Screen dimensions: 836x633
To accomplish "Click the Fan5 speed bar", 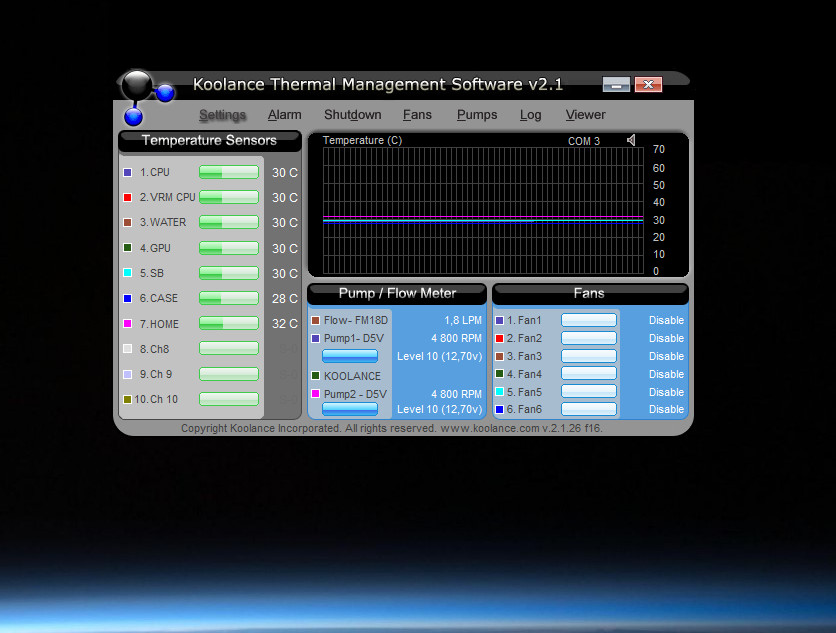I will point(589,391).
